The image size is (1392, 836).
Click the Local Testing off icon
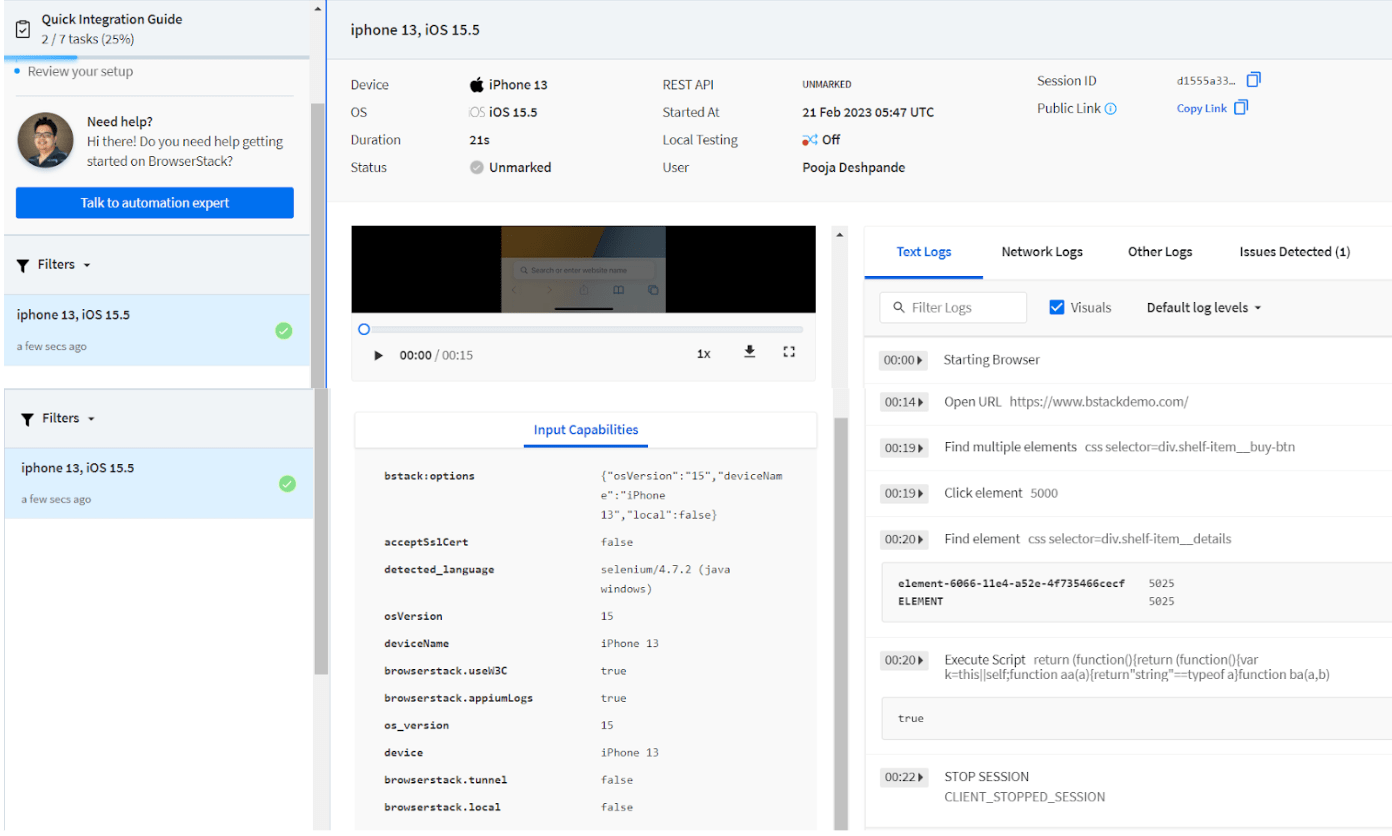(810, 140)
